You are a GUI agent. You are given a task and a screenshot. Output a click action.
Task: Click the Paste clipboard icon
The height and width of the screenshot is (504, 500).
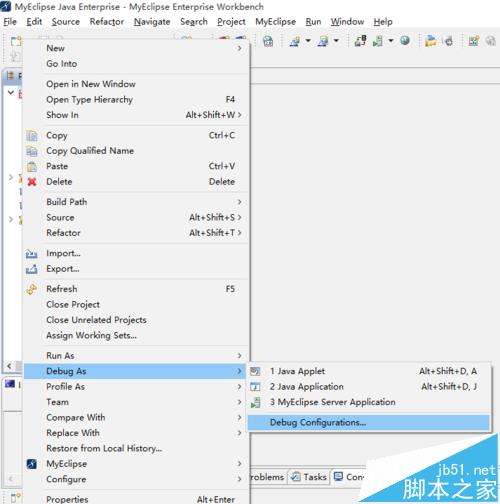pyautogui.click(x=32, y=166)
